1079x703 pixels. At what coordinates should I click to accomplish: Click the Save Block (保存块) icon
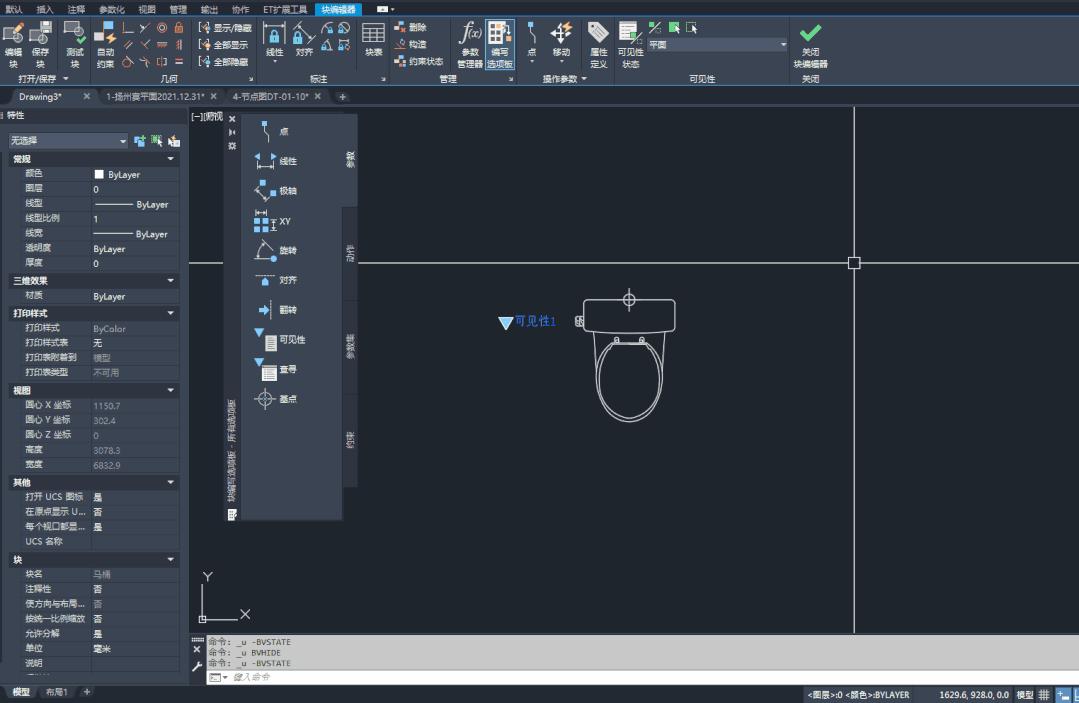(x=40, y=43)
